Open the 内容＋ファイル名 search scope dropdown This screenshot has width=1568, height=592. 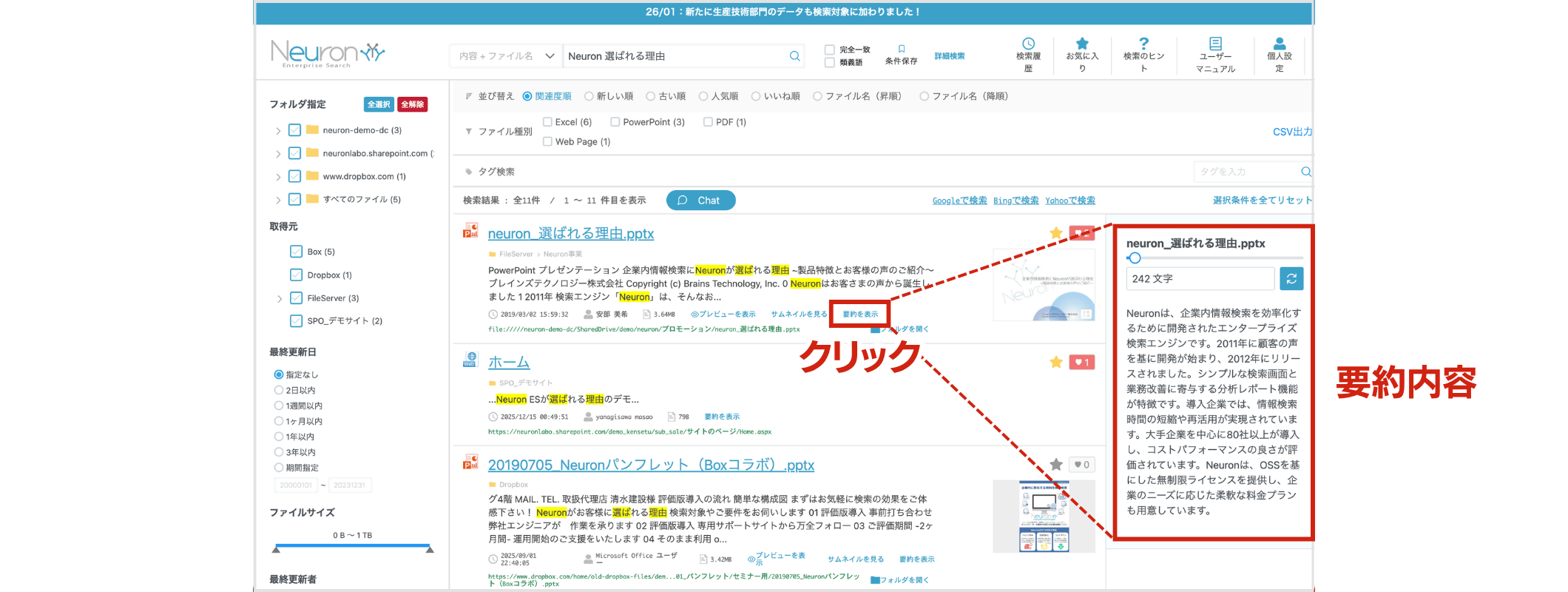pos(506,56)
